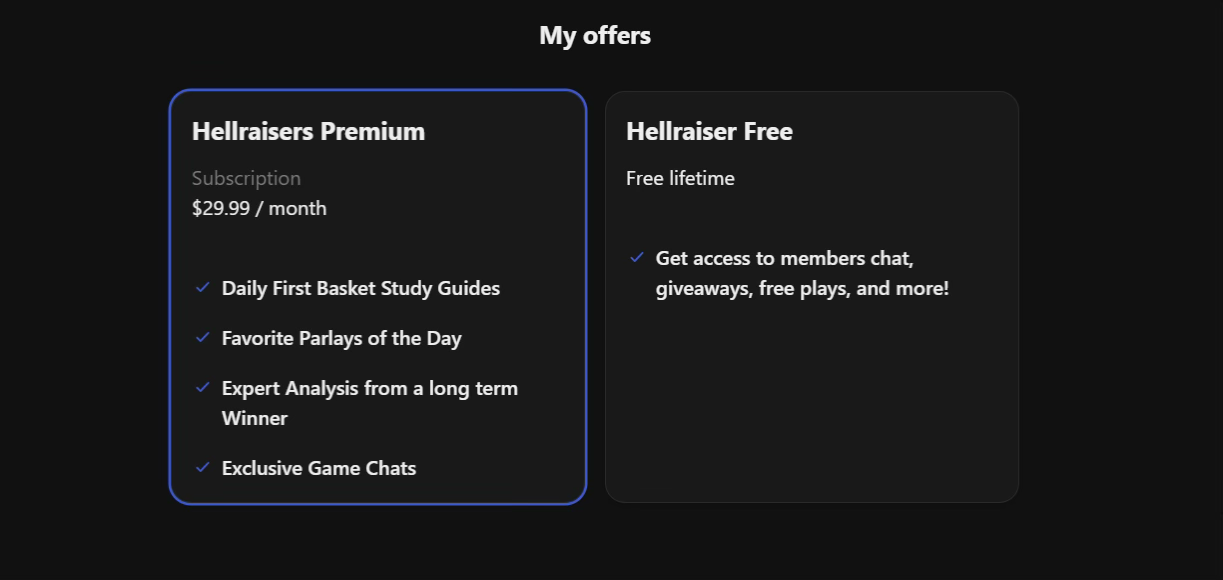1223x580 pixels.
Task: Click the checkmark beside Favorite Parlays of the Day
Action: point(201,337)
